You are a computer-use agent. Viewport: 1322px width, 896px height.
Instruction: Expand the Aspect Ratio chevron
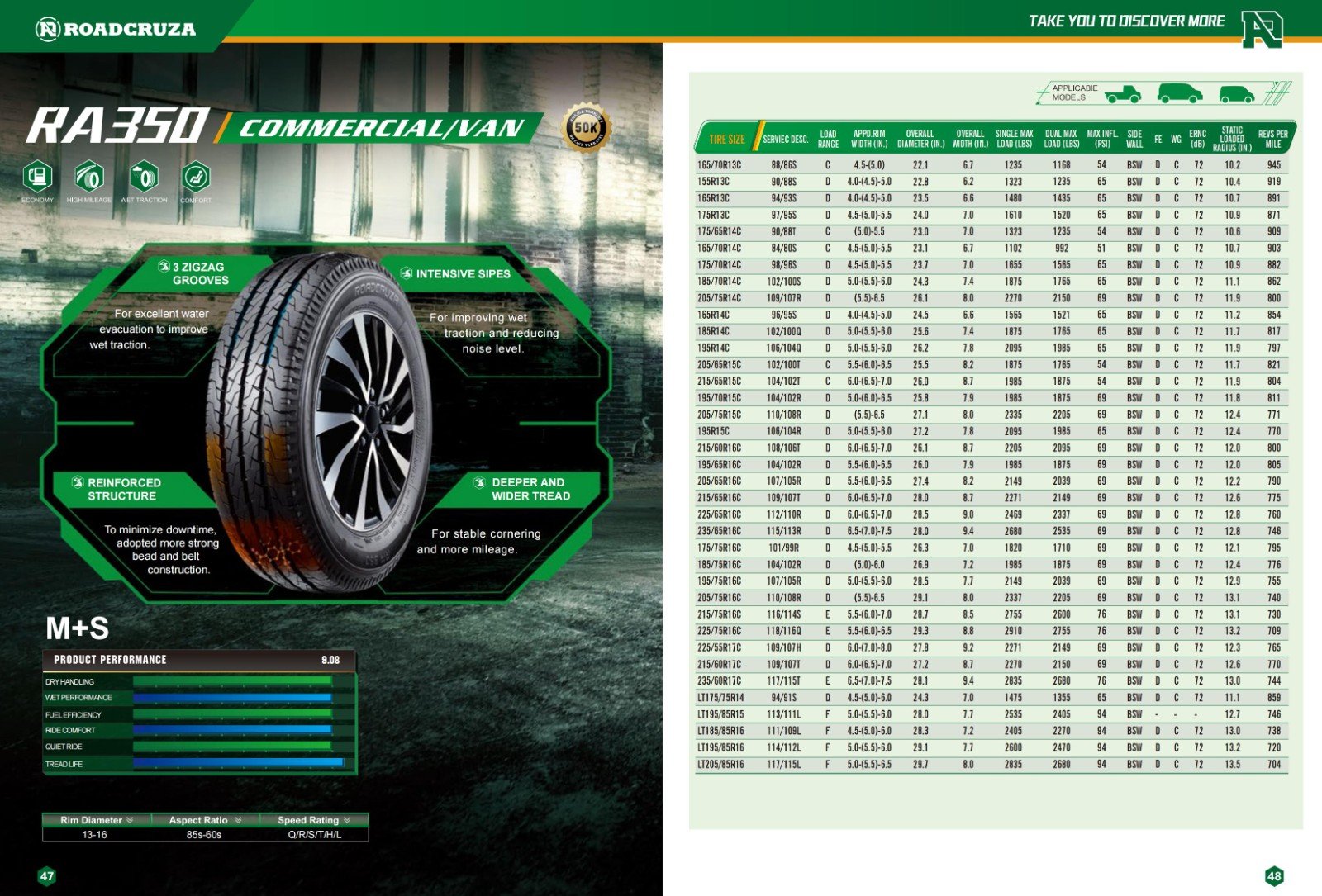coord(238,820)
